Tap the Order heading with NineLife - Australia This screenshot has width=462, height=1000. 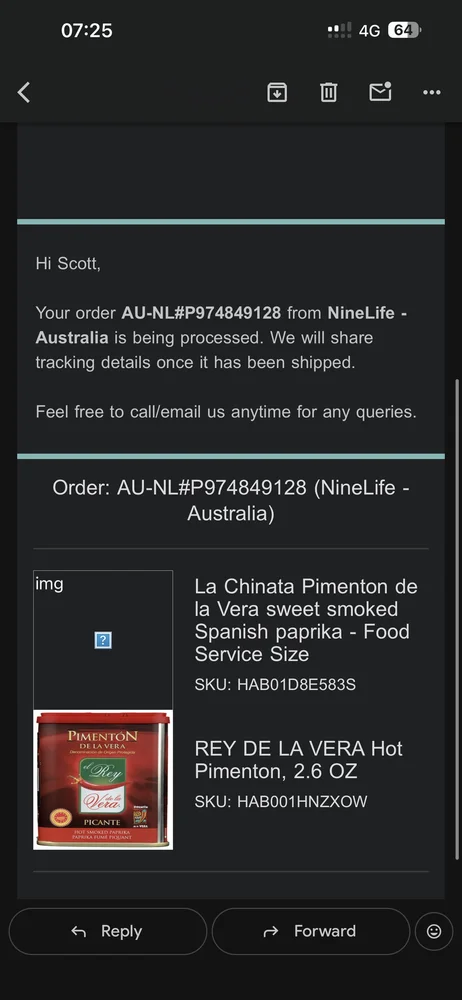(x=231, y=501)
